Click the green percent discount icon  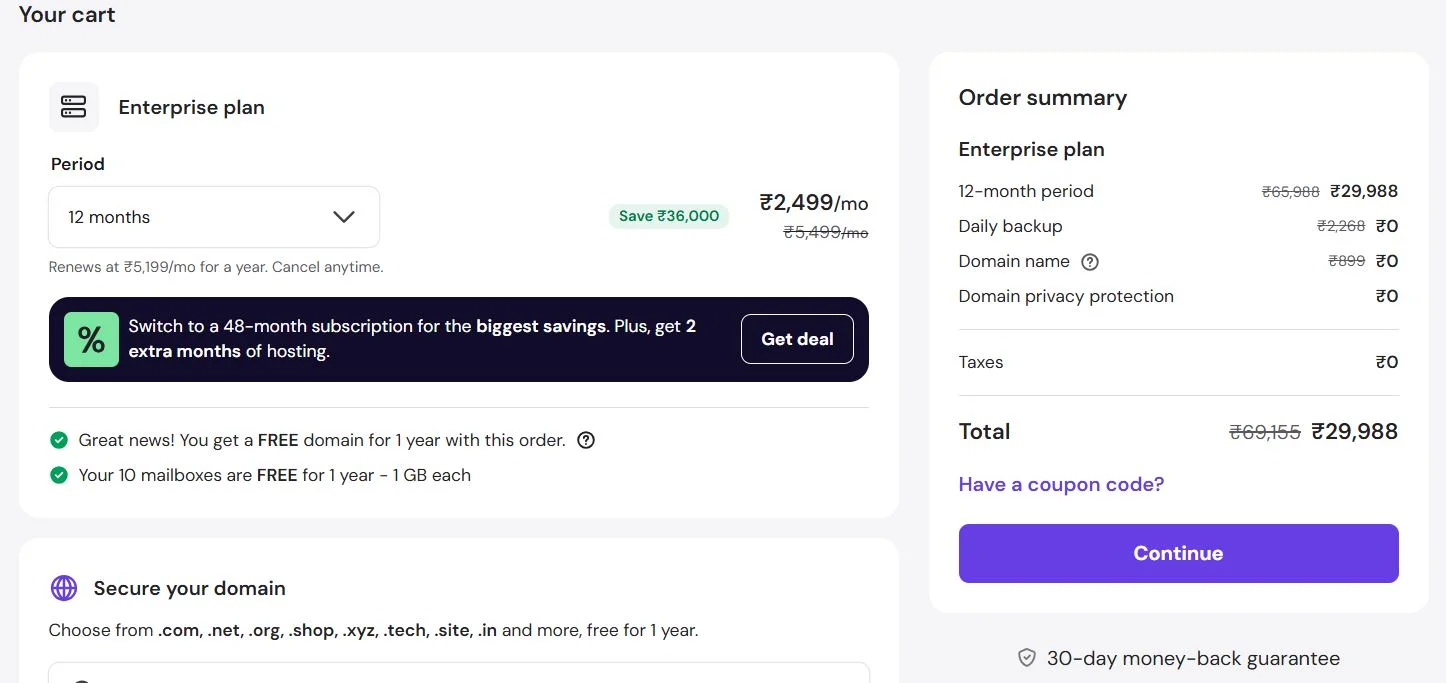(x=91, y=339)
